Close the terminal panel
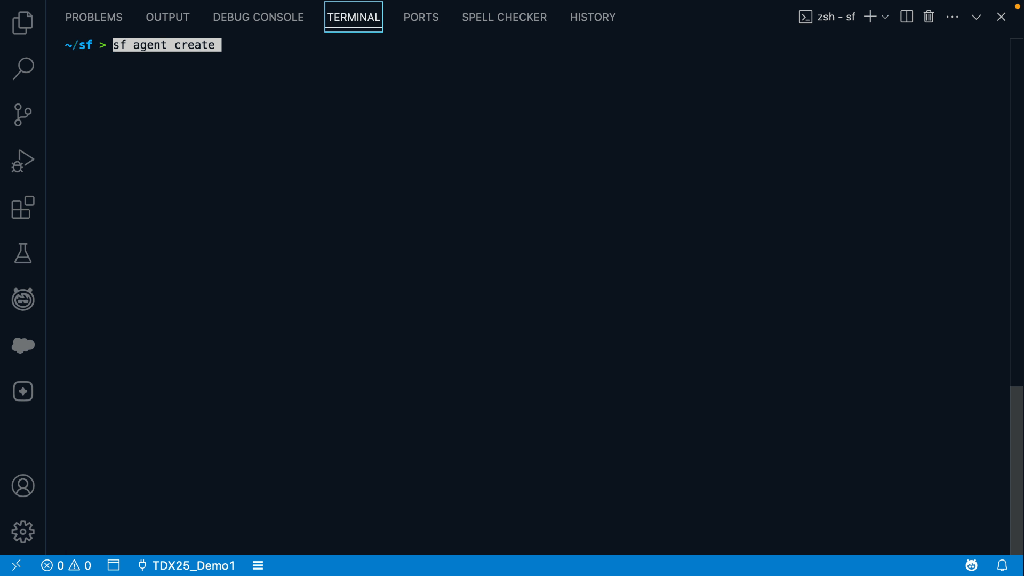The width and height of the screenshot is (1024, 576). click(x=1001, y=17)
